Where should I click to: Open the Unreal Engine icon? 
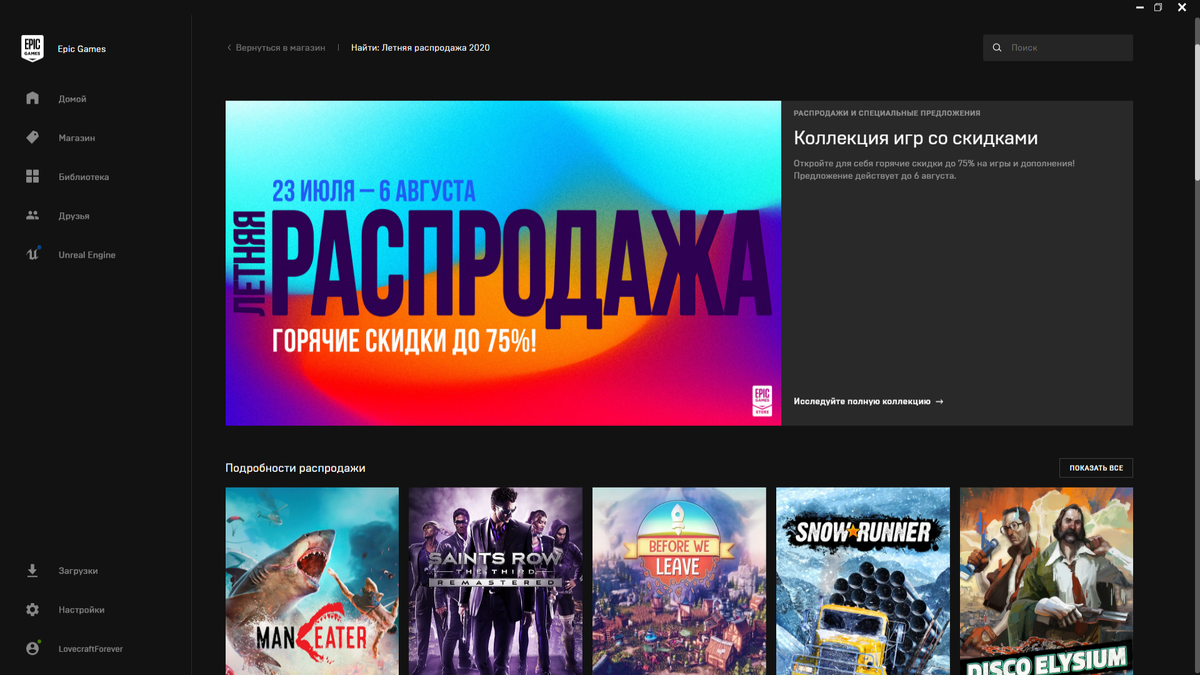click(32, 254)
